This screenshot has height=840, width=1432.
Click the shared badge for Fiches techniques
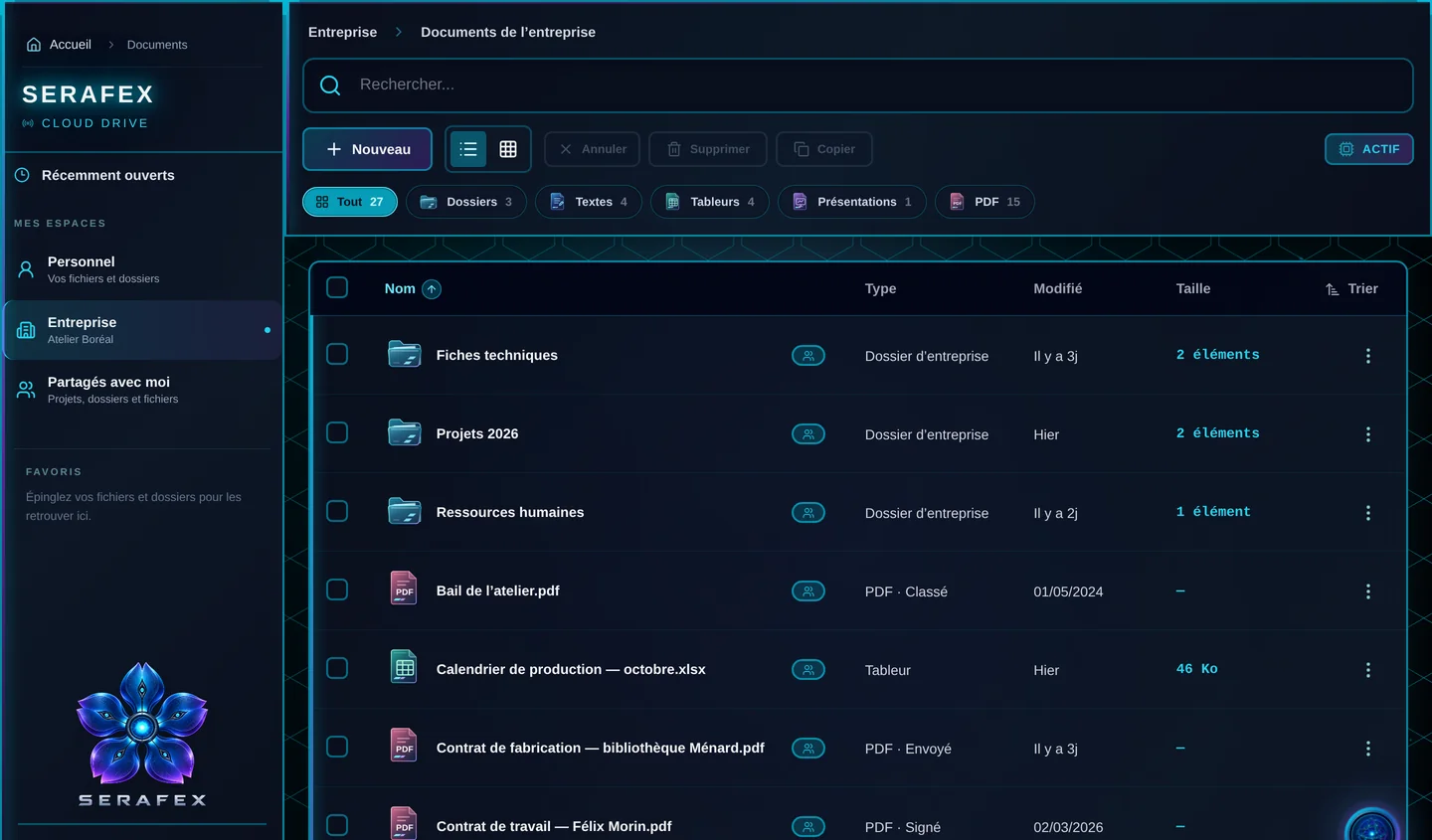(808, 355)
